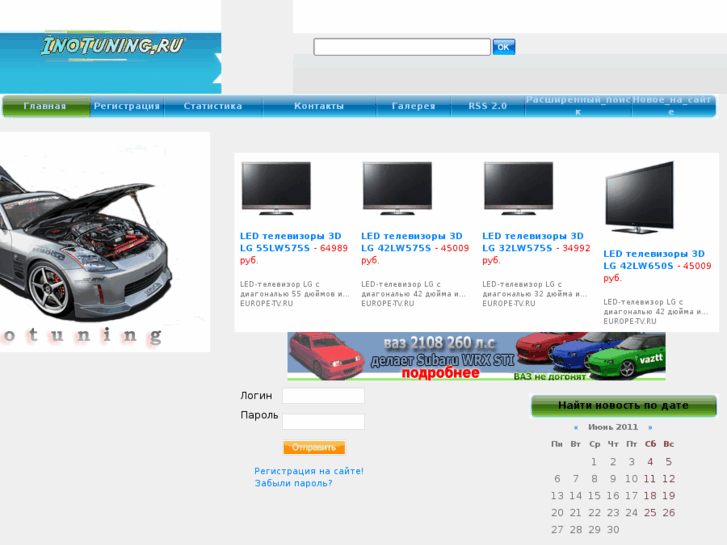The height and width of the screenshot is (545, 727).
Task: Click the LG 42LW575S TV thumbnail
Action: [397, 188]
